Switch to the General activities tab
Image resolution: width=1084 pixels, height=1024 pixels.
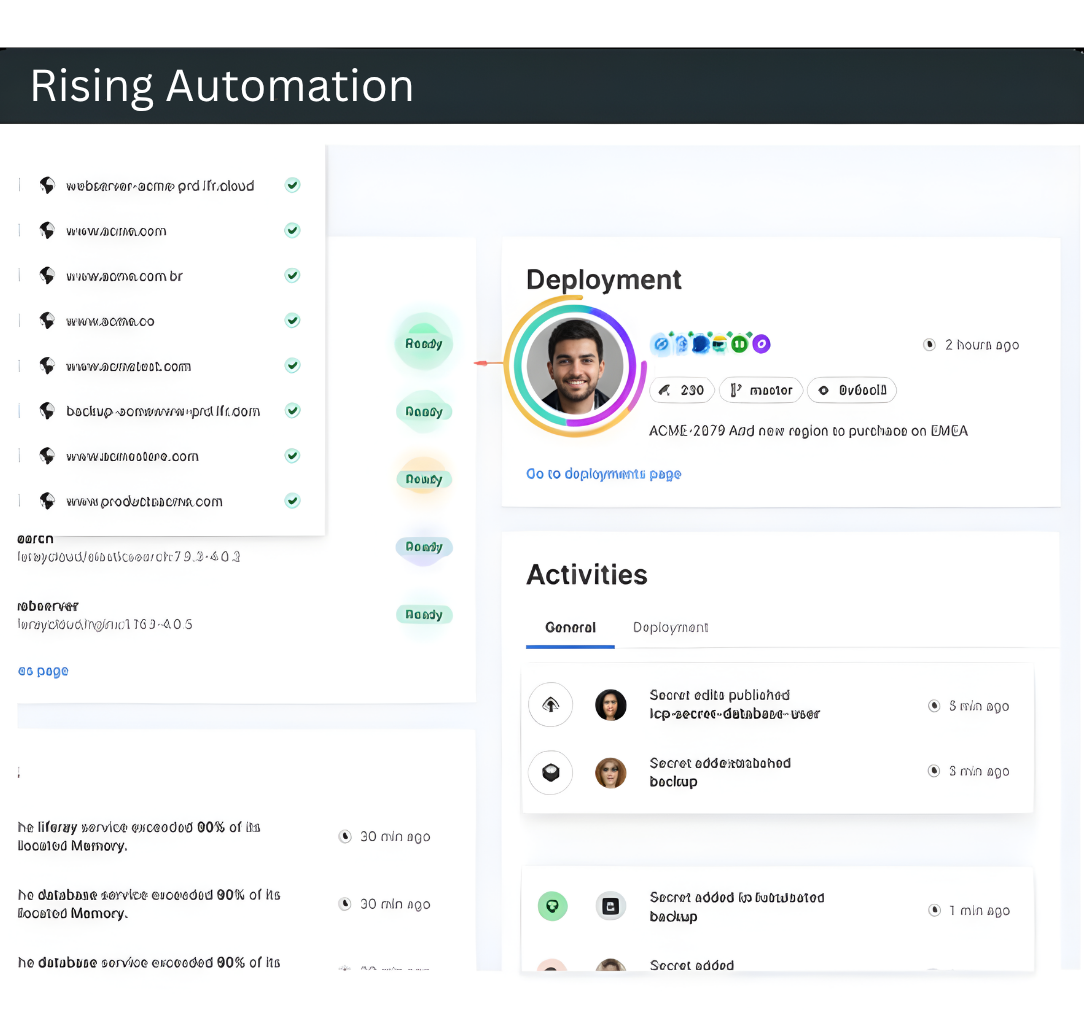570,628
